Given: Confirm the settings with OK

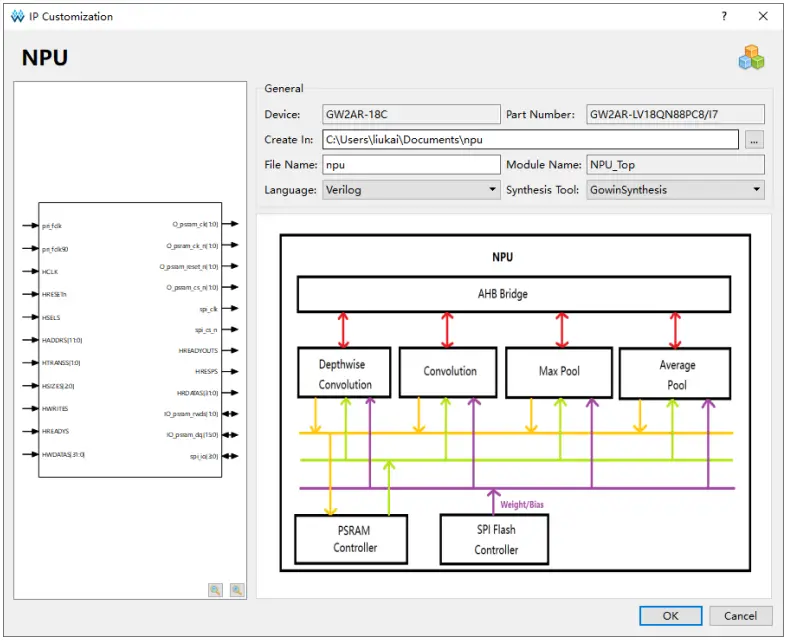Looking at the screenshot, I should pyautogui.click(x=670, y=615).
